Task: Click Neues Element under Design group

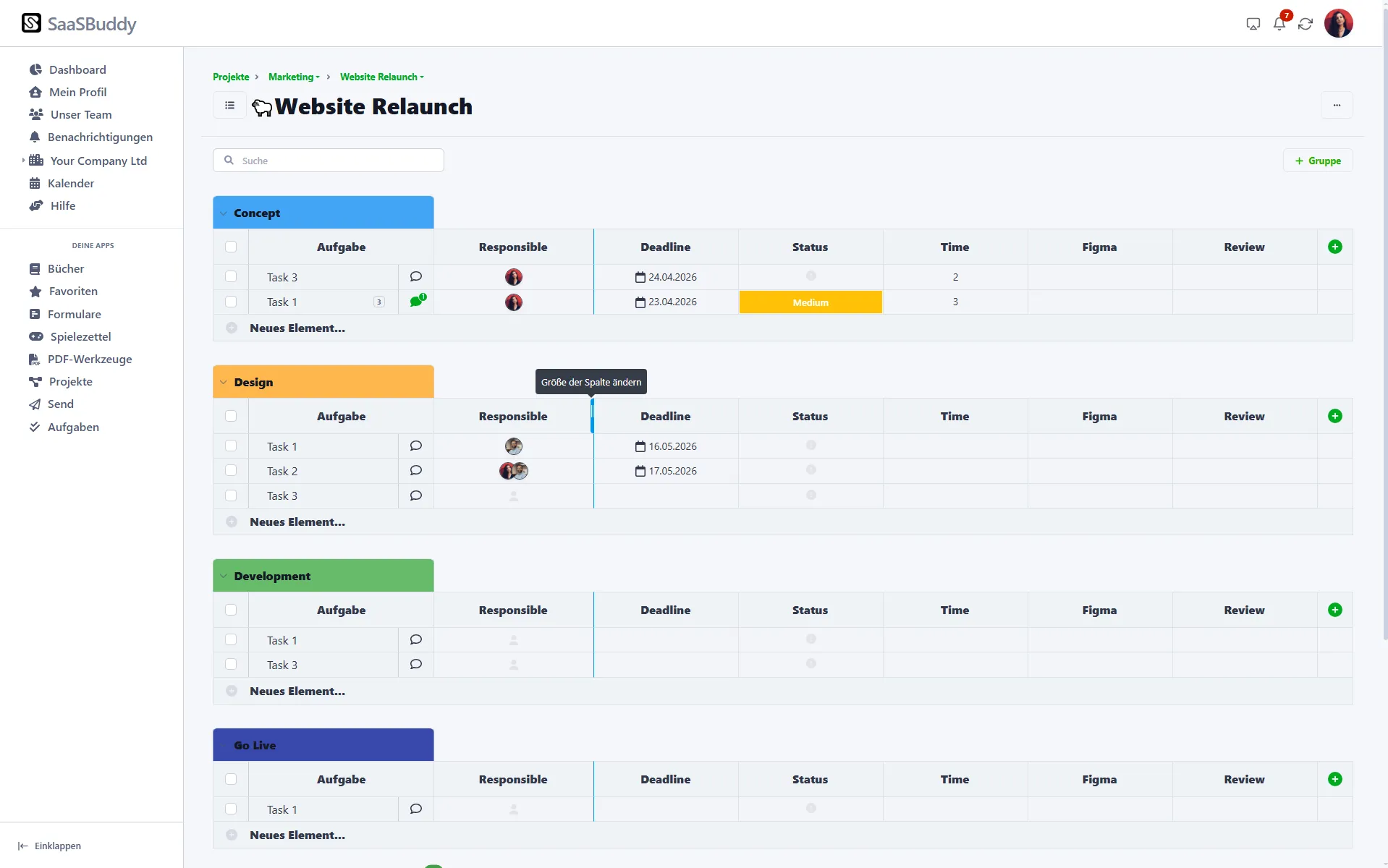Action: click(x=297, y=522)
